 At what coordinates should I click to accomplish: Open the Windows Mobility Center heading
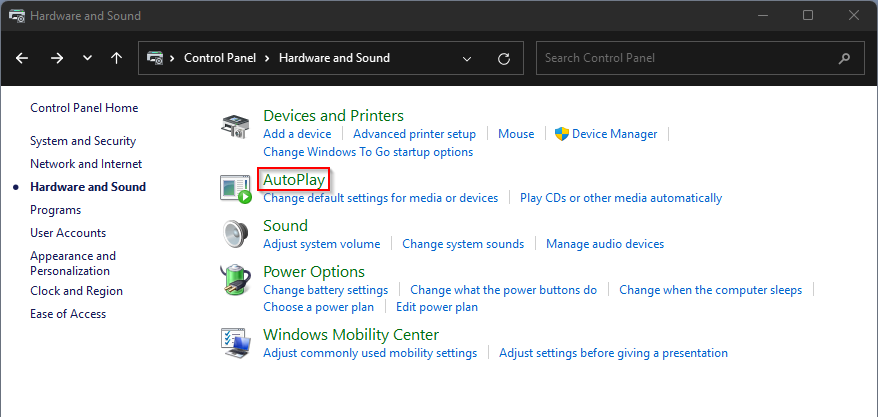pos(351,335)
